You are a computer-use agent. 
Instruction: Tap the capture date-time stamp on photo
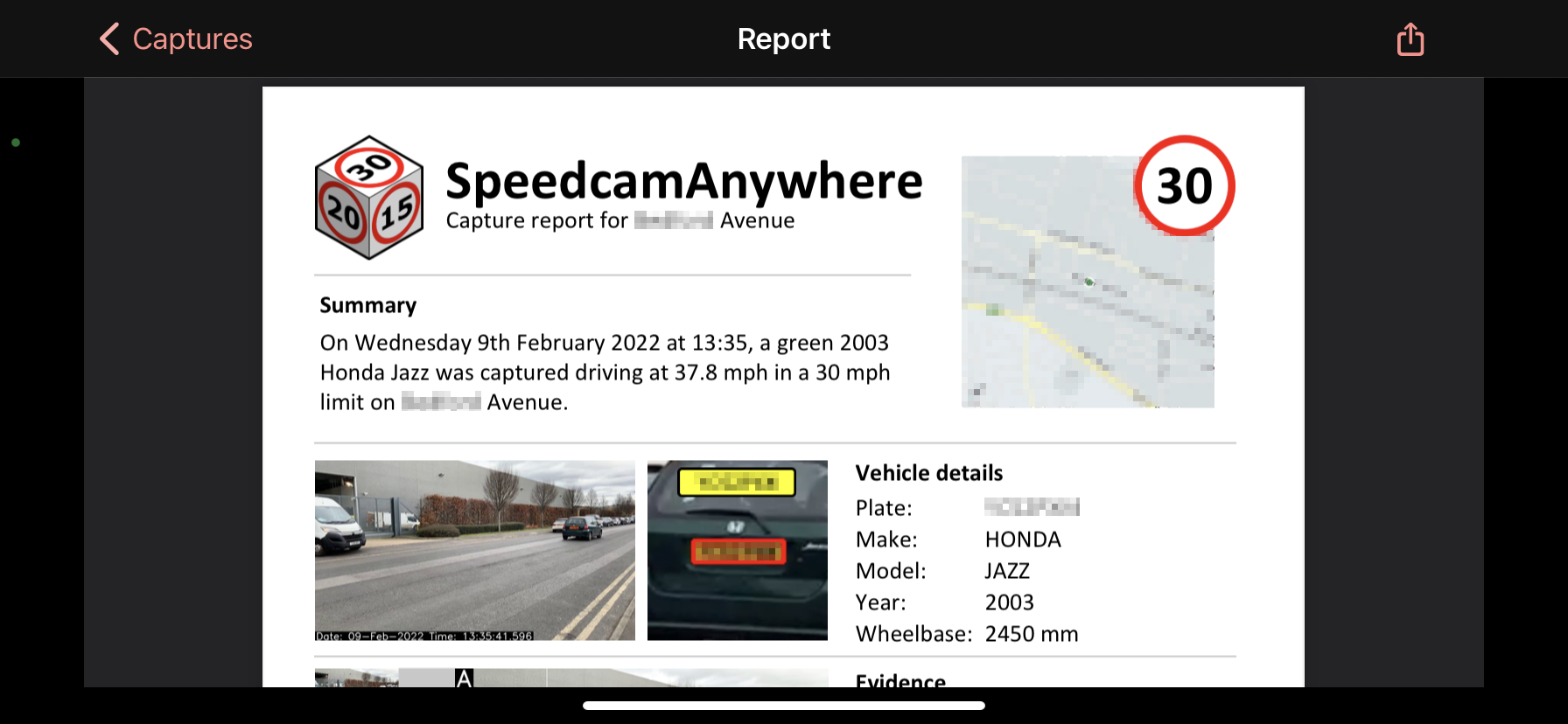(424, 636)
